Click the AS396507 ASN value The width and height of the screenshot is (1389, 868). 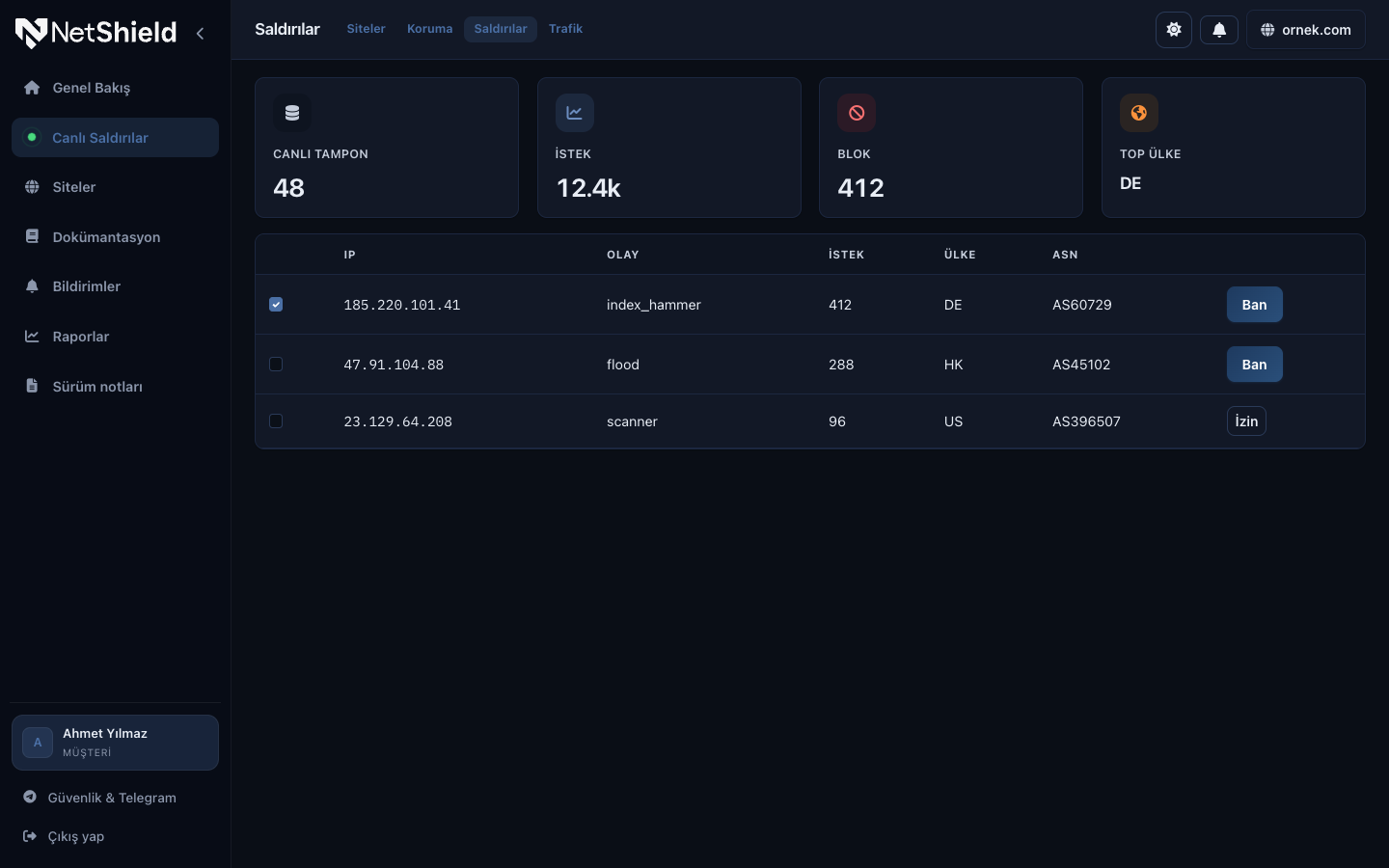(1086, 421)
